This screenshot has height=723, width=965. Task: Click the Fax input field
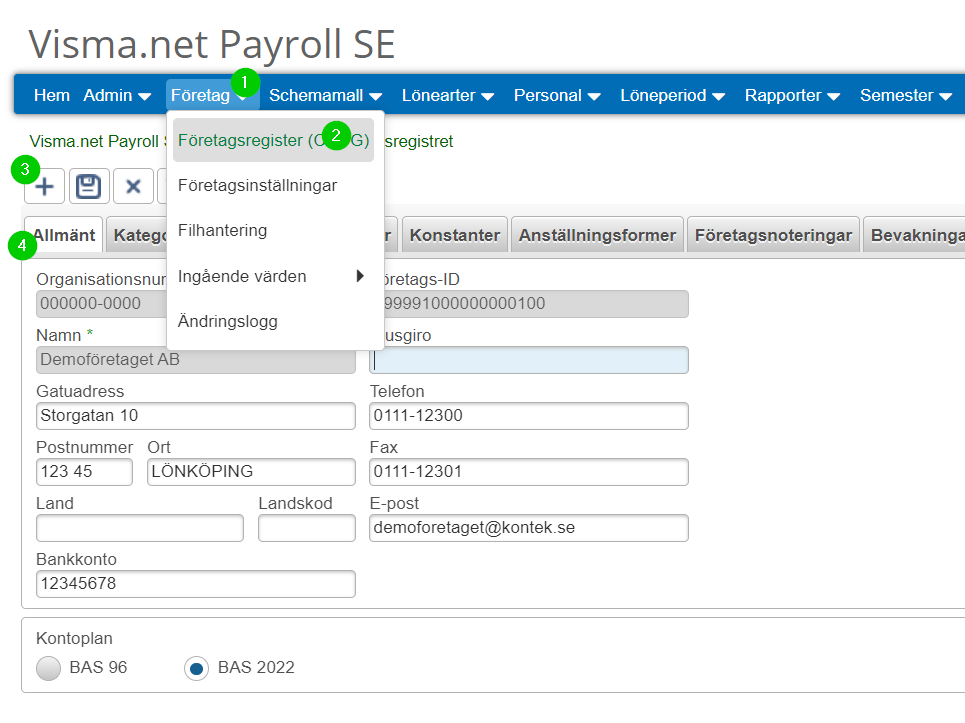tap(529, 472)
